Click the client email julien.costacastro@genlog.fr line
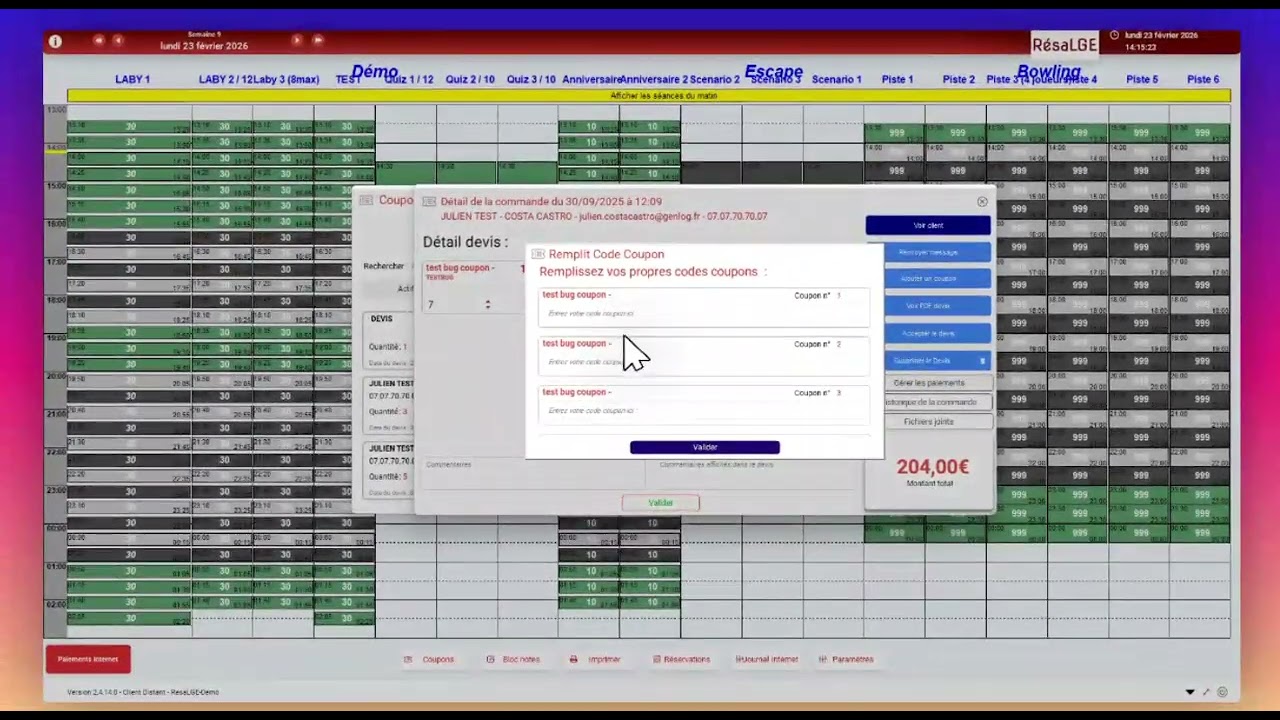Viewport: 1280px width, 720px height. click(x=604, y=216)
